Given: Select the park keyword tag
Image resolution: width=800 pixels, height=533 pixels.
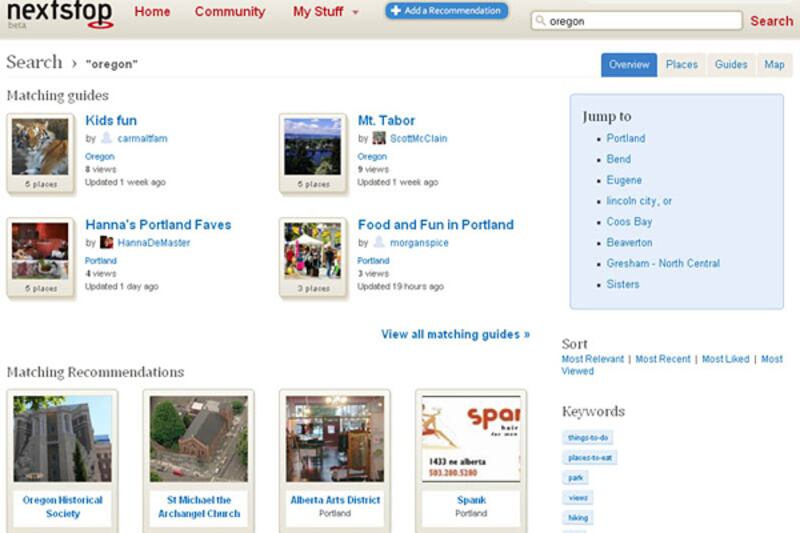Looking at the screenshot, I should [x=576, y=478].
